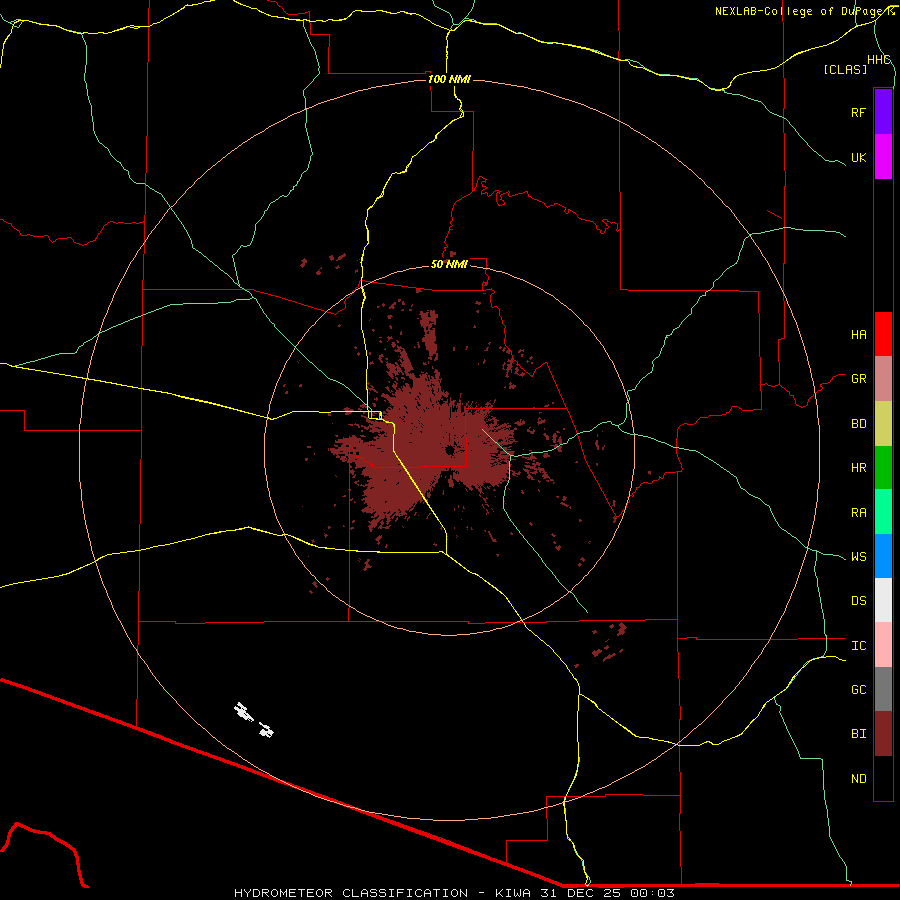The height and width of the screenshot is (900, 900).
Task: Click the DS legend label
Action: coord(858,601)
